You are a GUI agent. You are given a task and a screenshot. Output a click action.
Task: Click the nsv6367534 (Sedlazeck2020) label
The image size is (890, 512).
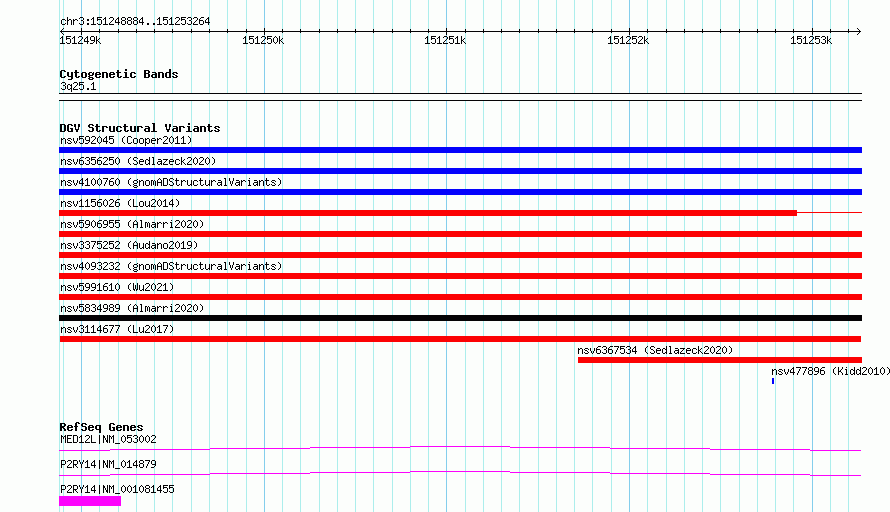point(655,350)
